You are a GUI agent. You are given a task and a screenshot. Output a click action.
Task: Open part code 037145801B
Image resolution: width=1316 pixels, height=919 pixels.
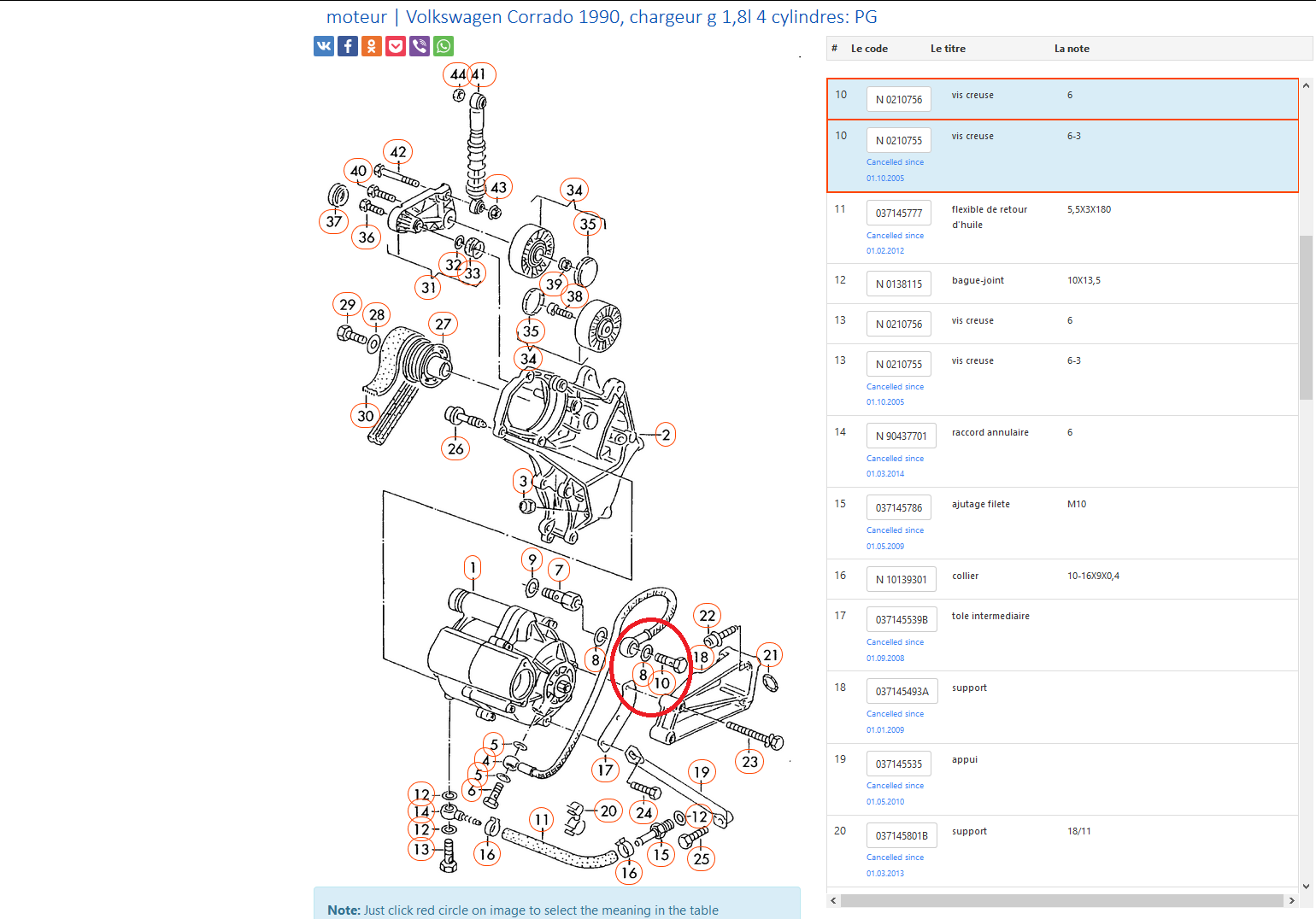click(x=902, y=836)
